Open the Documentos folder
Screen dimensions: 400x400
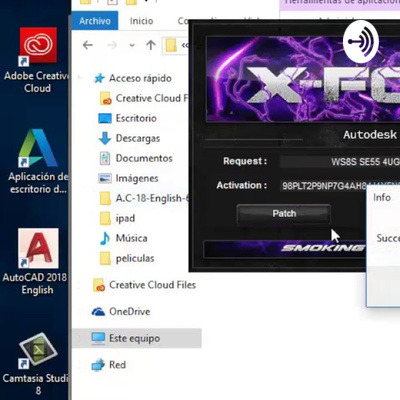click(136, 158)
